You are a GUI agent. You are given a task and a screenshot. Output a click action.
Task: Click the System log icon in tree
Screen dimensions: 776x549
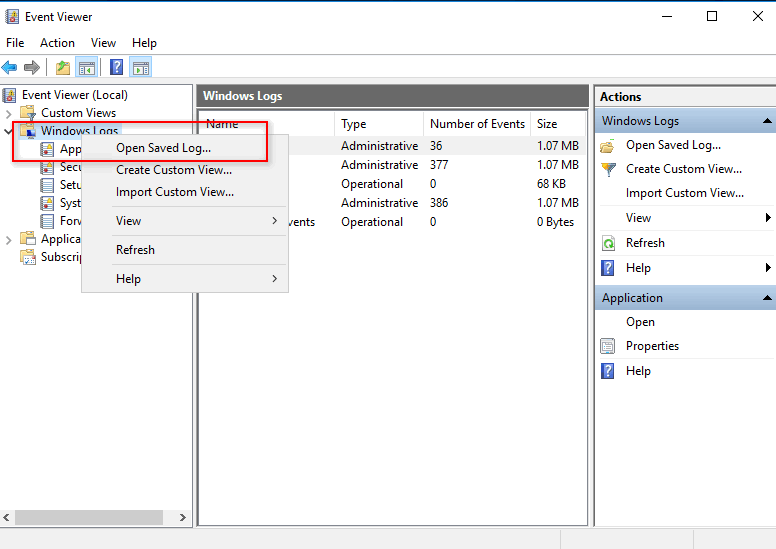point(47,203)
